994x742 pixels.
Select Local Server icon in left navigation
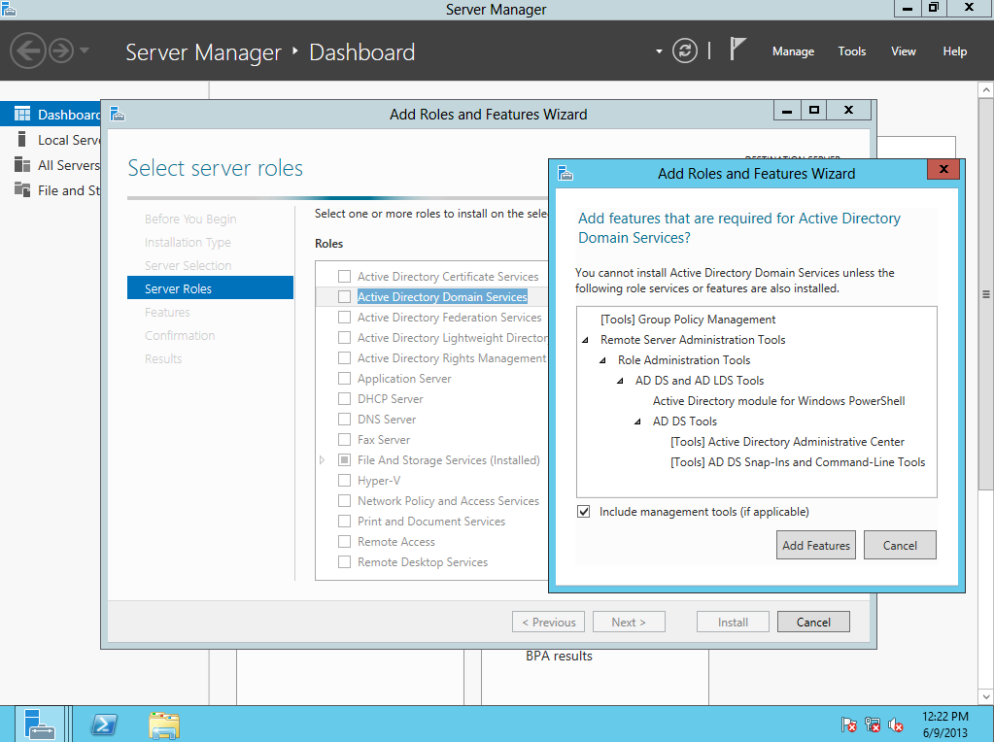tap(22, 140)
